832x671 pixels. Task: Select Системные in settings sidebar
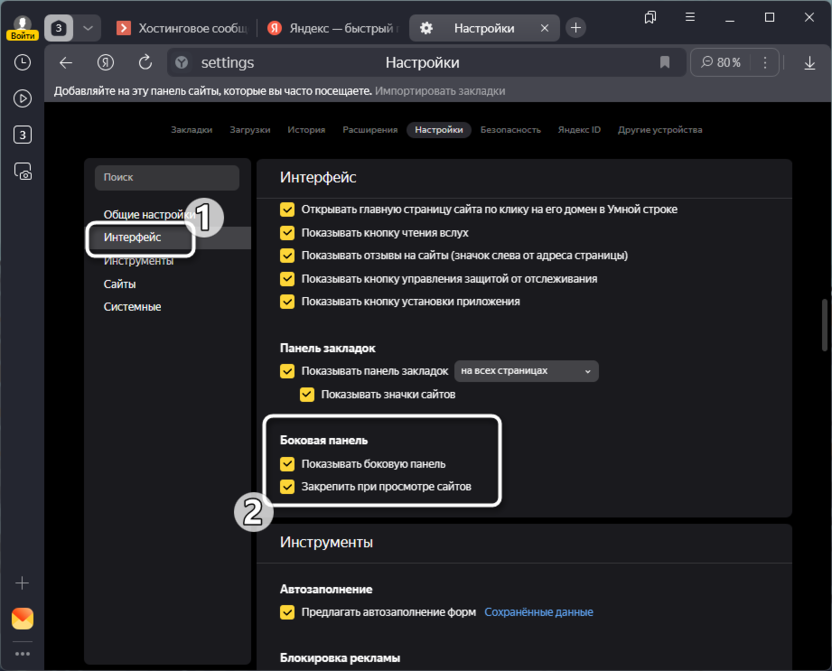click(x=132, y=307)
